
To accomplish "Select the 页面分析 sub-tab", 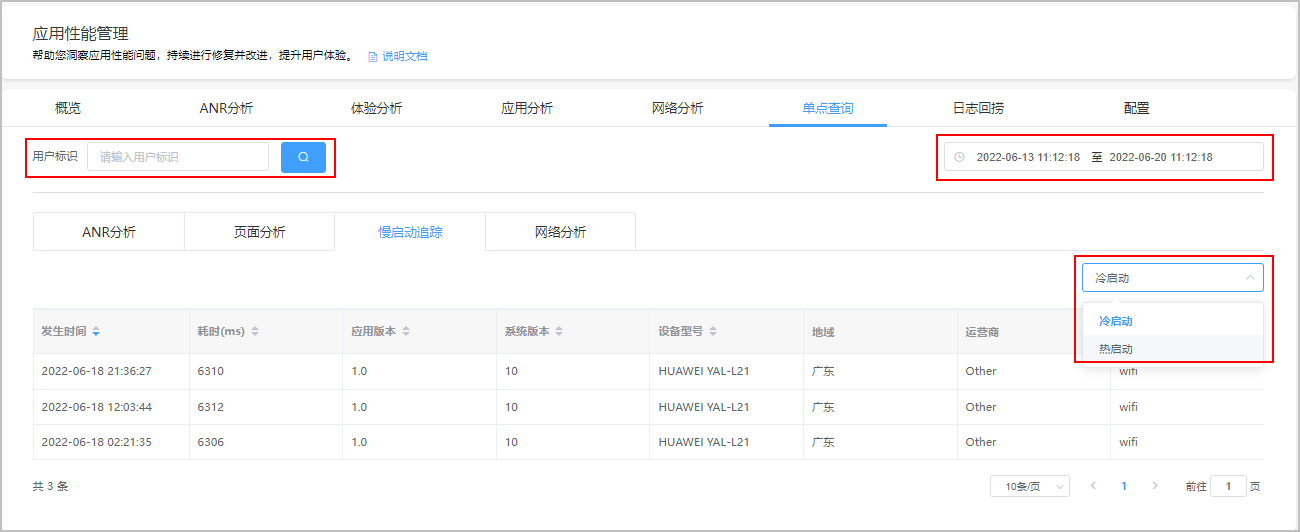I will pyautogui.click(x=259, y=232).
